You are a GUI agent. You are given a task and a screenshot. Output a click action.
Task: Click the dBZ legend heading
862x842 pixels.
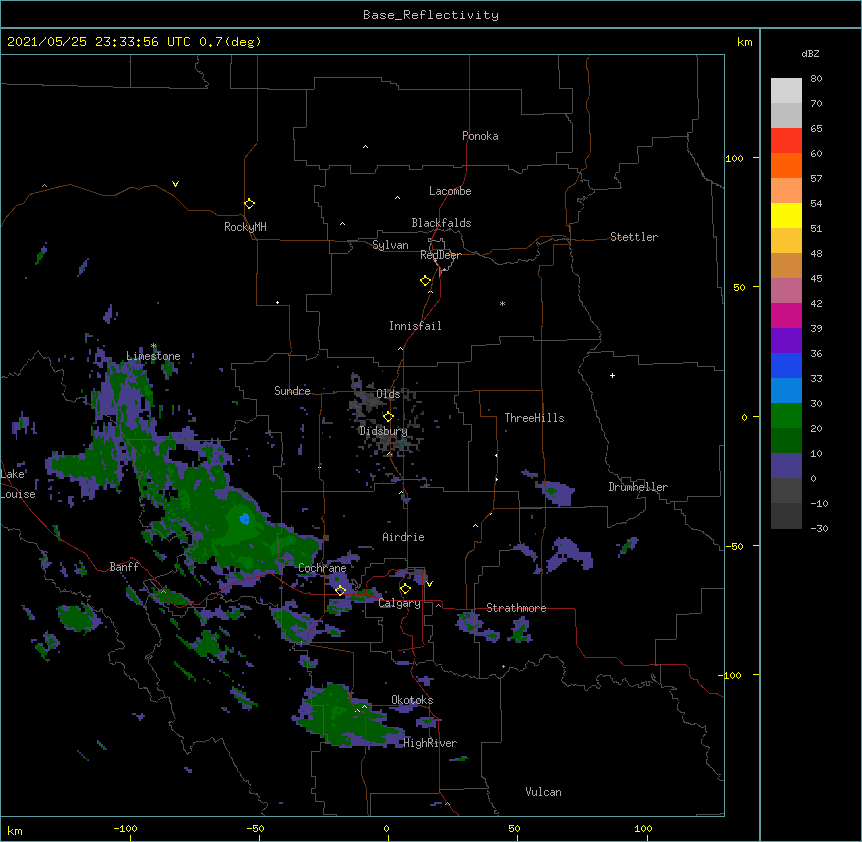pyautogui.click(x=810, y=53)
